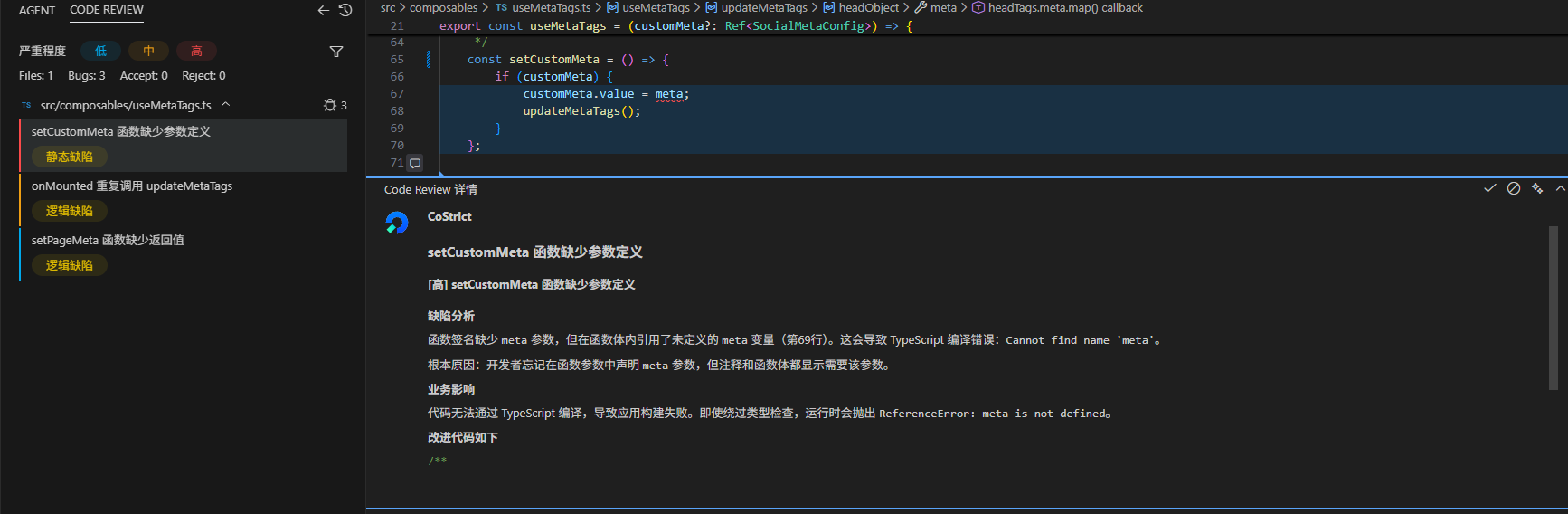
Task: Open the review history icon
Action: (x=345, y=10)
